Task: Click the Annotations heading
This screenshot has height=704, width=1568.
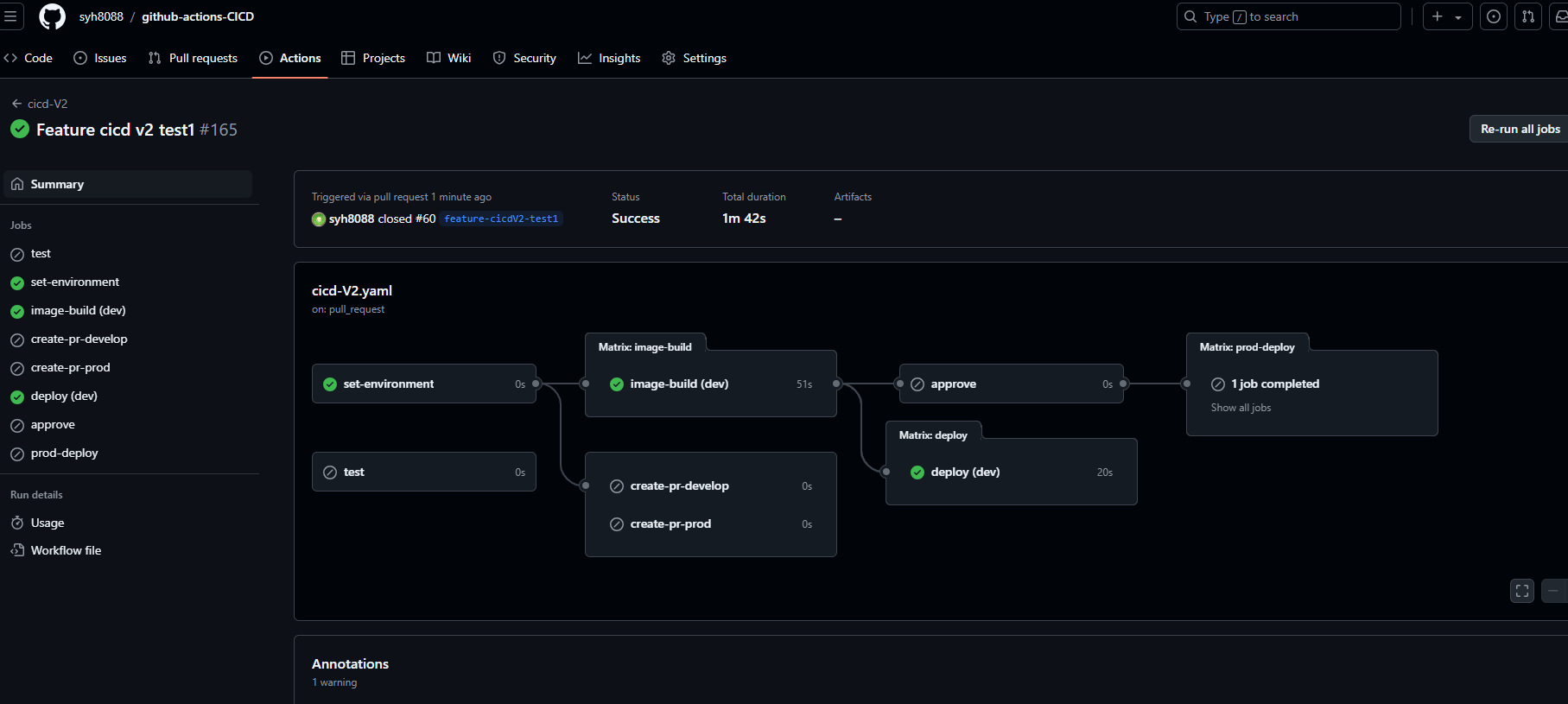Action: (350, 663)
